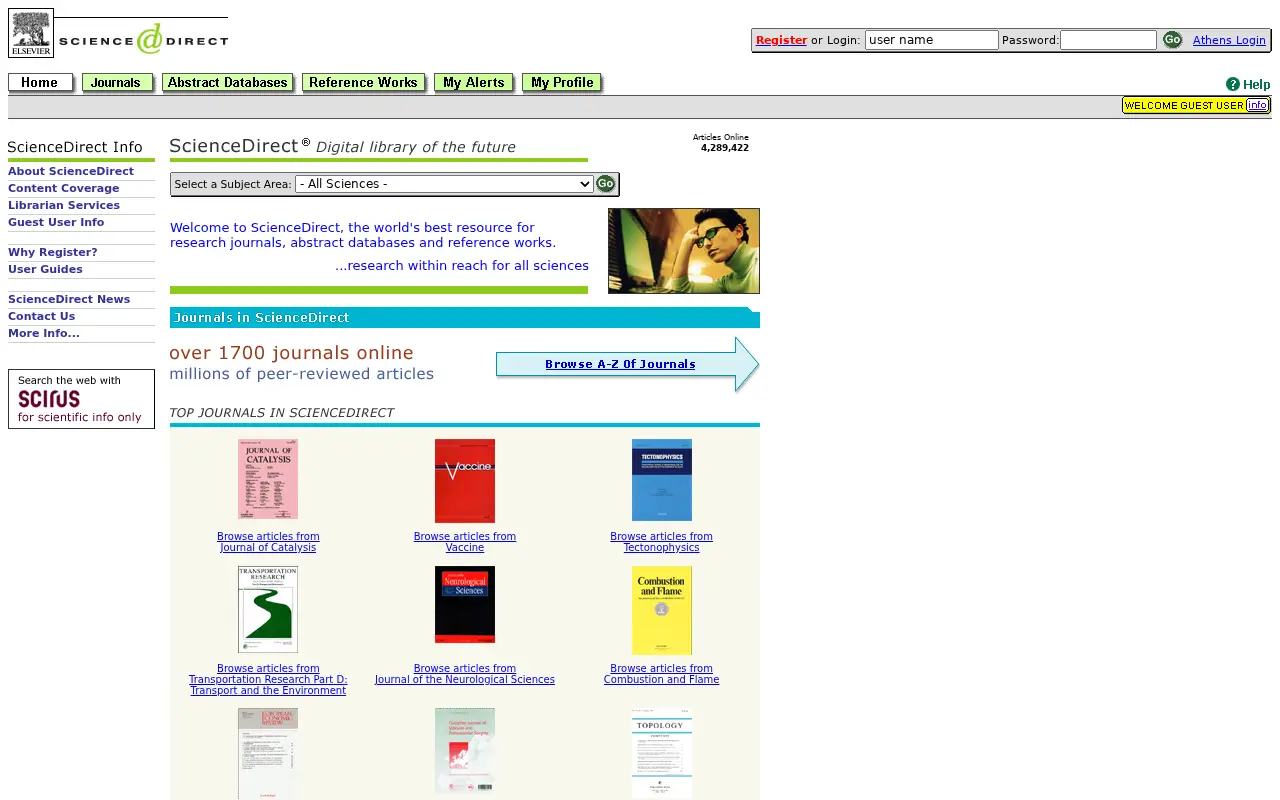This screenshot has width=1280, height=800.
Task: Open the User Guides link
Action: click(46, 269)
